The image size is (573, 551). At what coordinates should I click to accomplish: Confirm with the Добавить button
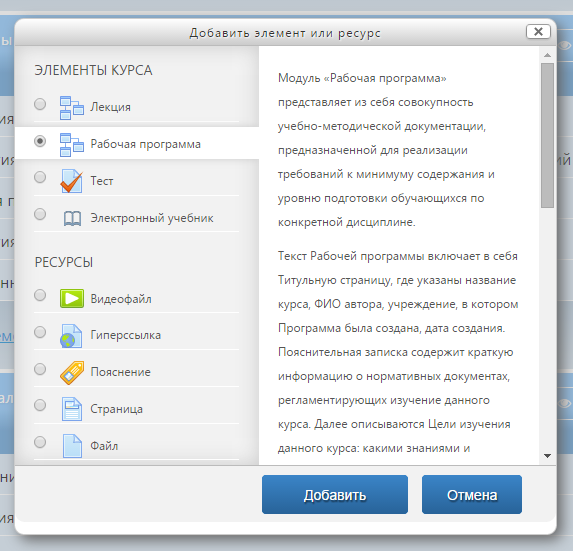point(335,495)
